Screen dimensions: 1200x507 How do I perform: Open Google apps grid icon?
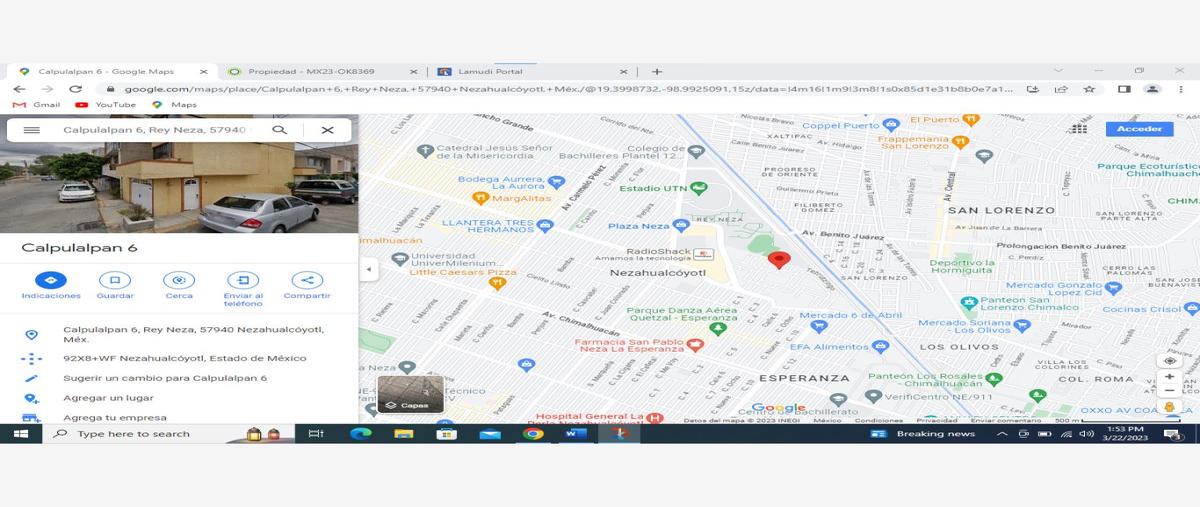pos(1078,129)
